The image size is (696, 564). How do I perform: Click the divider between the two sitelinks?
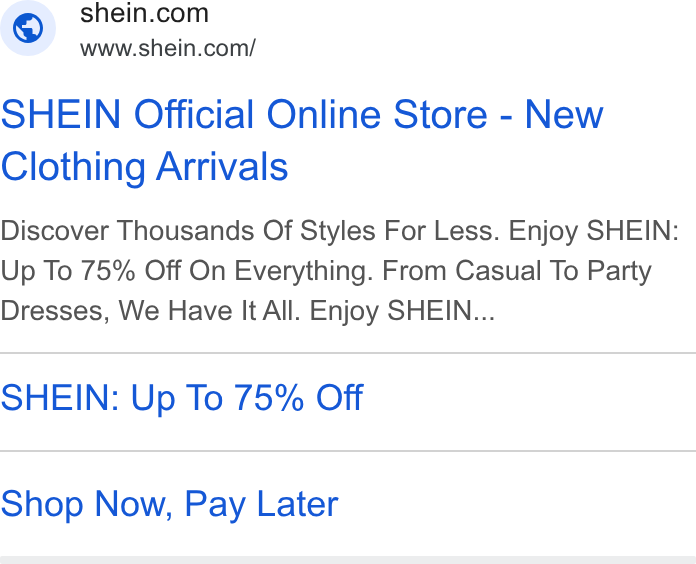tap(348, 451)
